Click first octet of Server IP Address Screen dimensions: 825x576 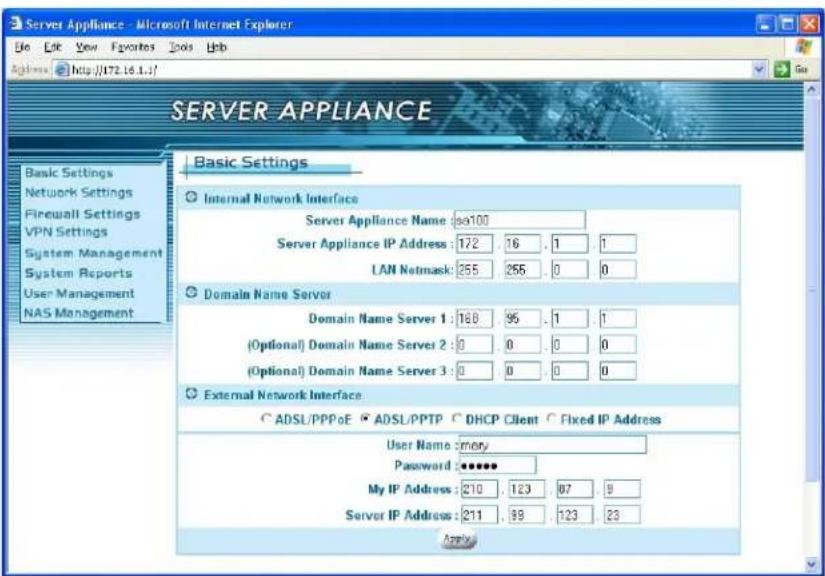coord(479,514)
